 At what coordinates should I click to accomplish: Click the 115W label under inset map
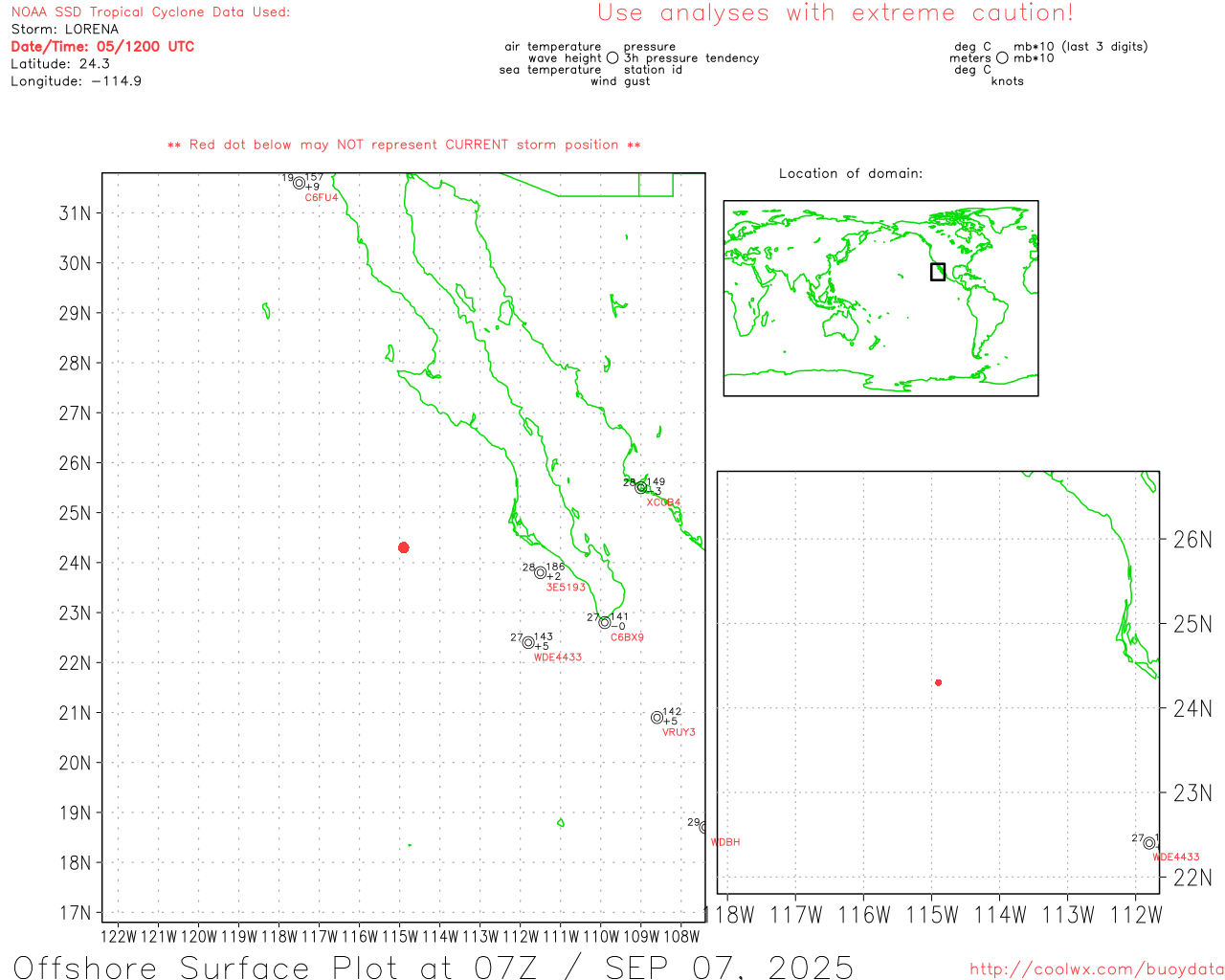point(932,915)
